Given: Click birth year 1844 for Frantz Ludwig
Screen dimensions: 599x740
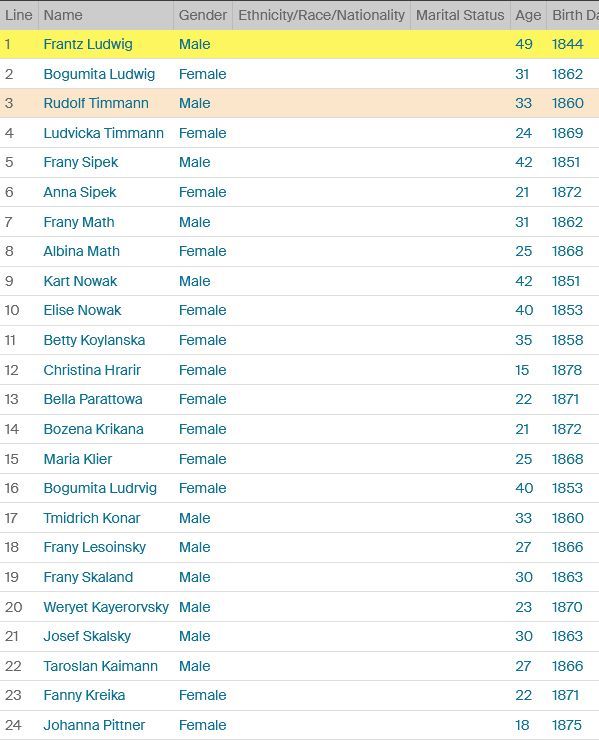Looking at the screenshot, I should coord(567,44).
